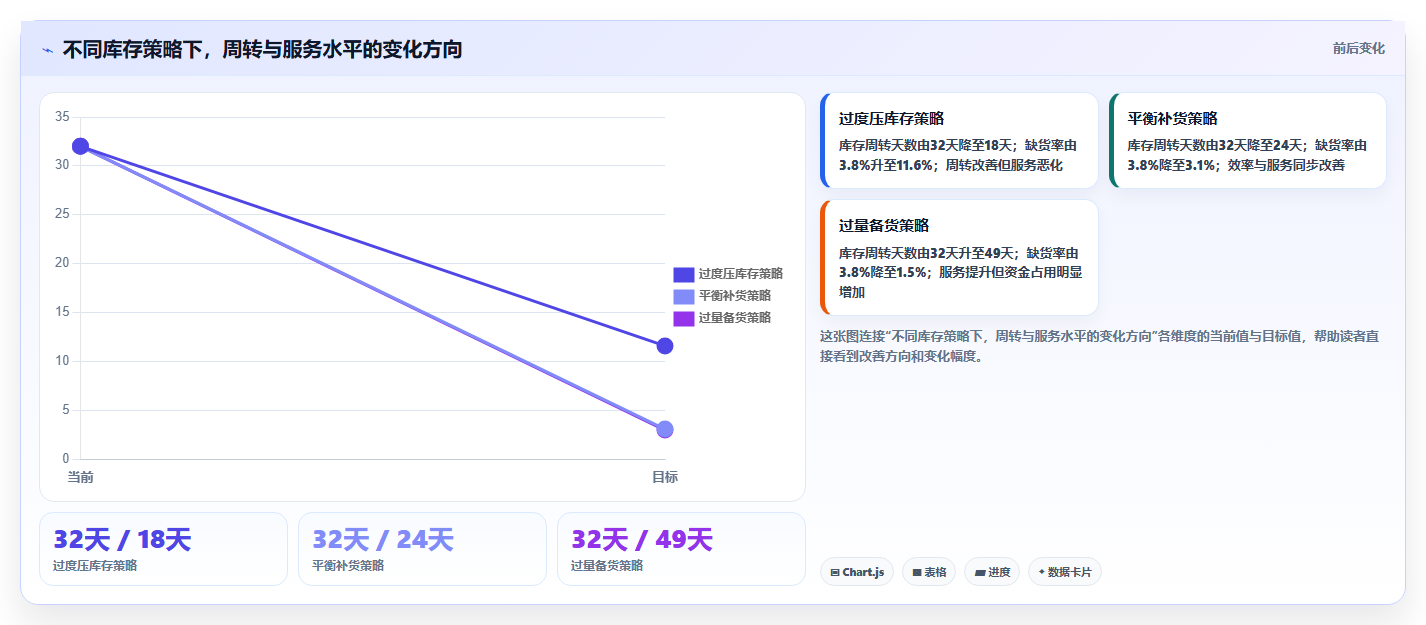Click the y-axis tick label 20
Screen dimensions: 1426x625
click(62, 263)
